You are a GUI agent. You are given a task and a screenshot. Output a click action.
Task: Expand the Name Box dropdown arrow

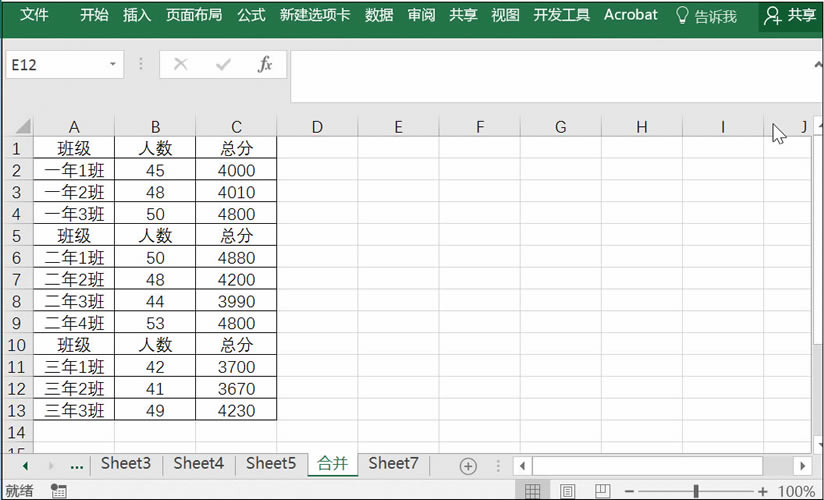point(112,64)
